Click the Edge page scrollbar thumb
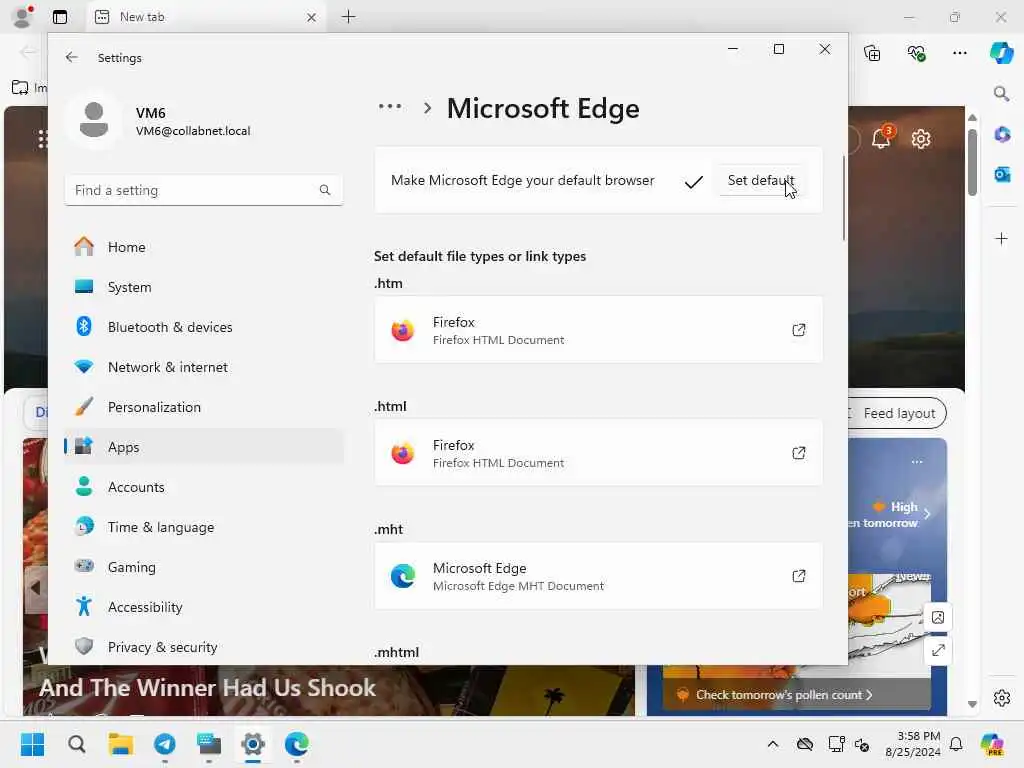 pyautogui.click(x=972, y=162)
